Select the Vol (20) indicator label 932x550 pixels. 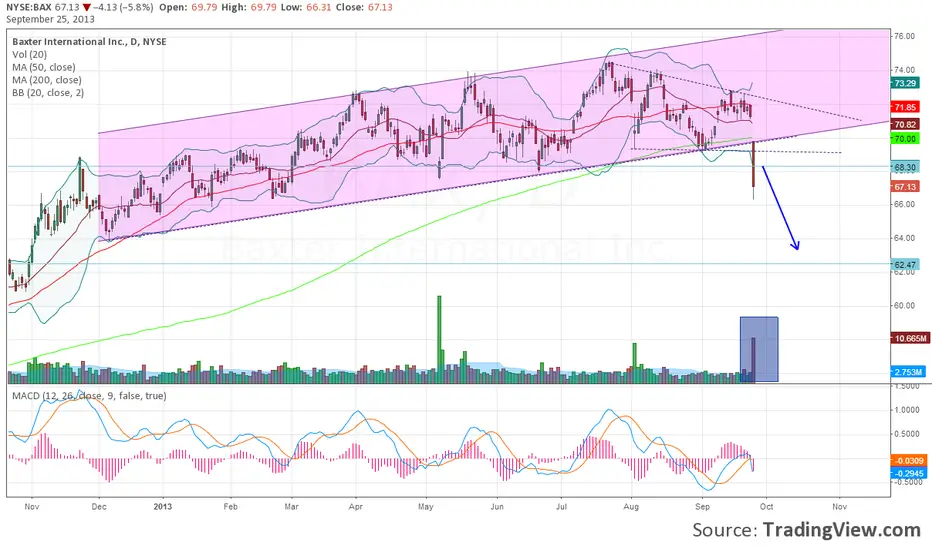point(29,54)
